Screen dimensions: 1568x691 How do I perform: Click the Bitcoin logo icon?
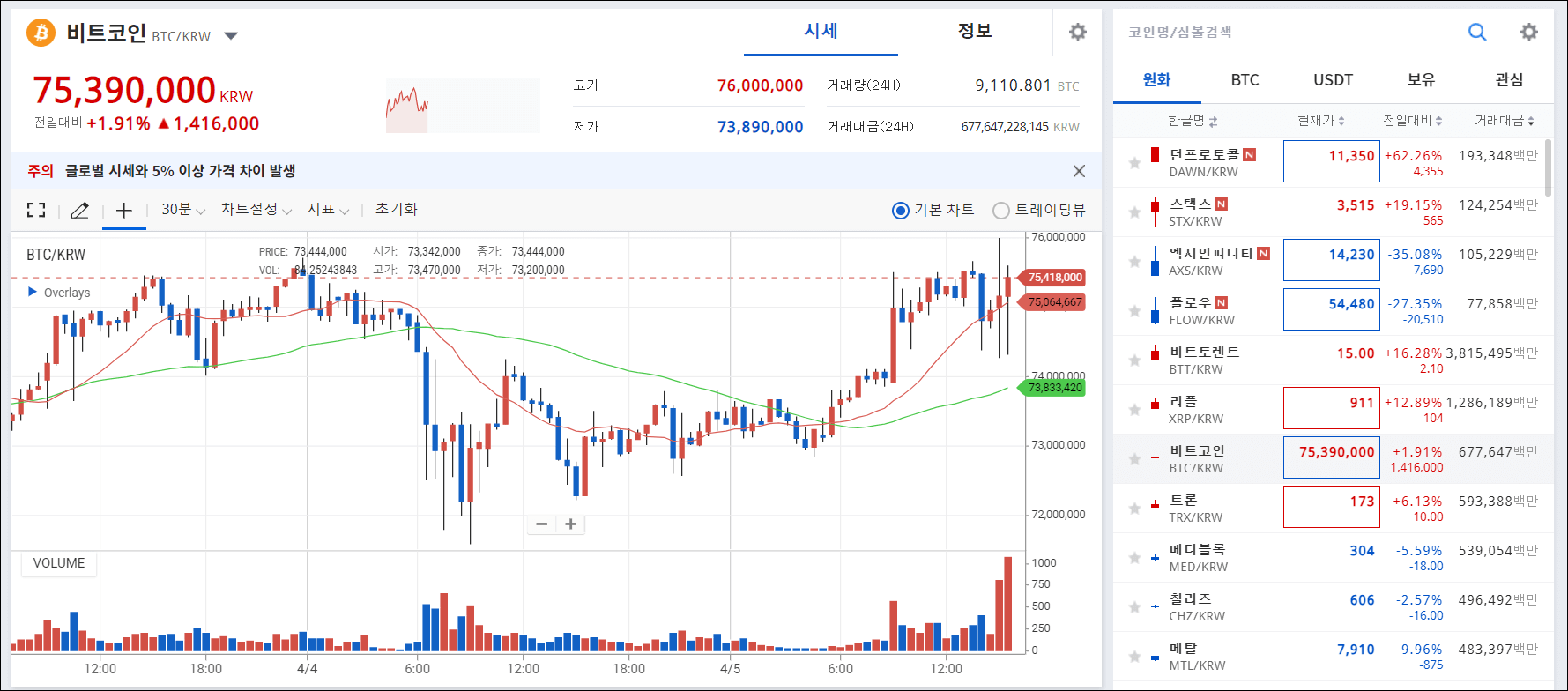[x=41, y=33]
